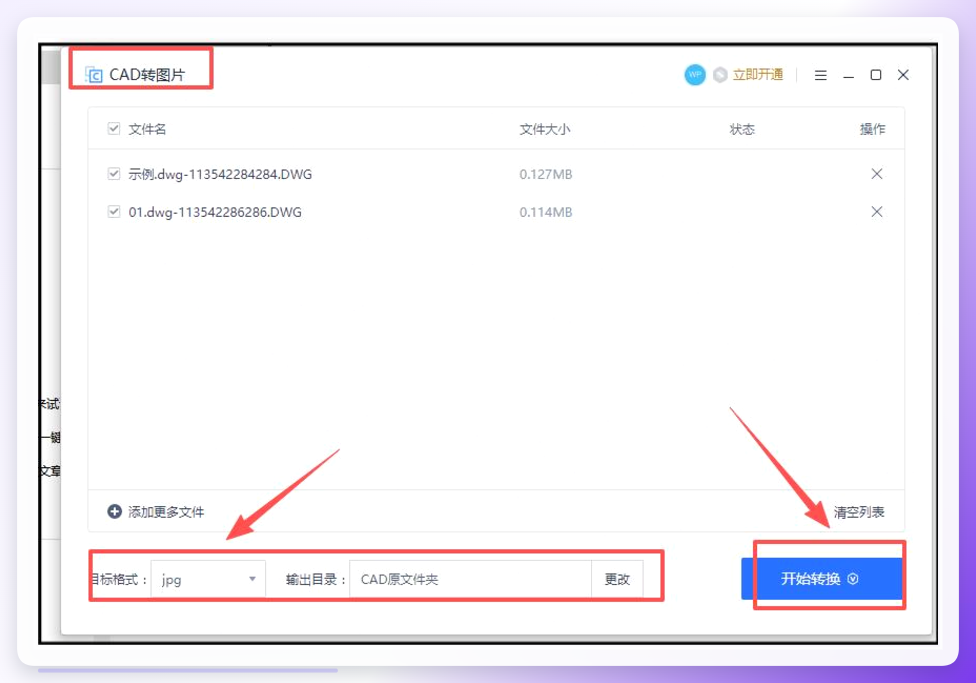Open the WP user avatar icon
976x683 pixels.
click(x=695, y=75)
